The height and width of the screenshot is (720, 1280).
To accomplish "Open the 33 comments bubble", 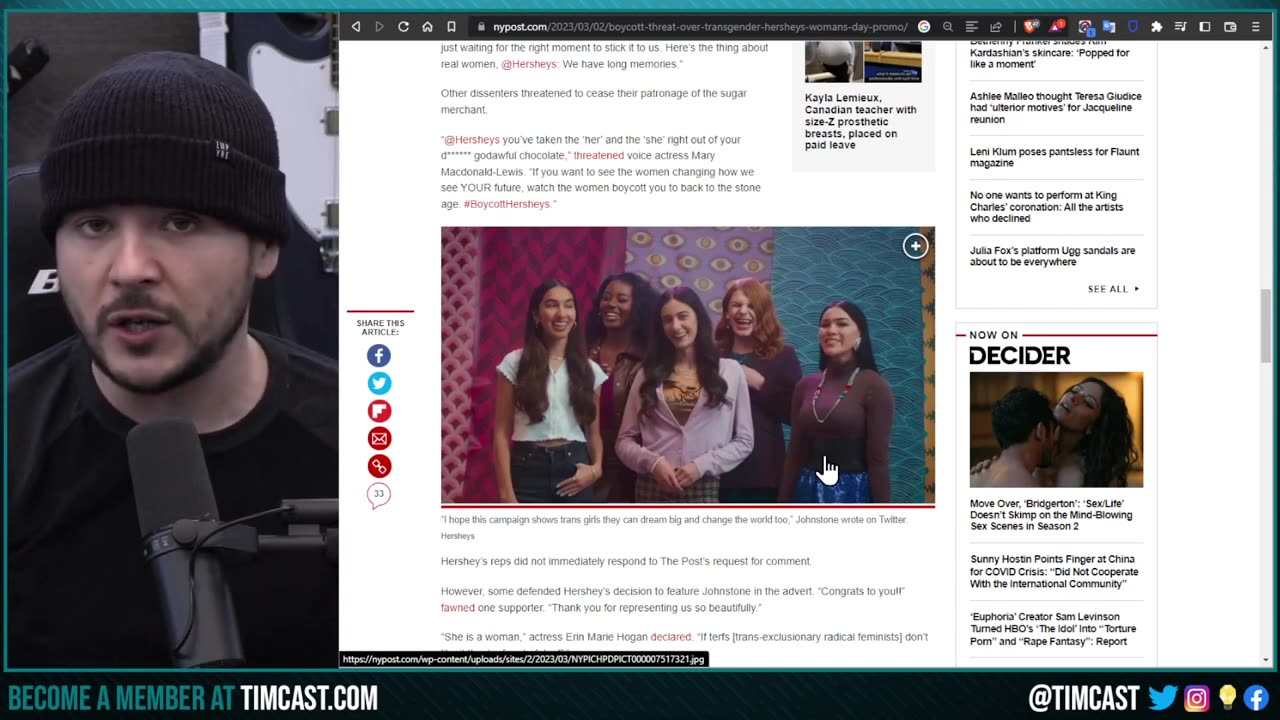I will 379,495.
